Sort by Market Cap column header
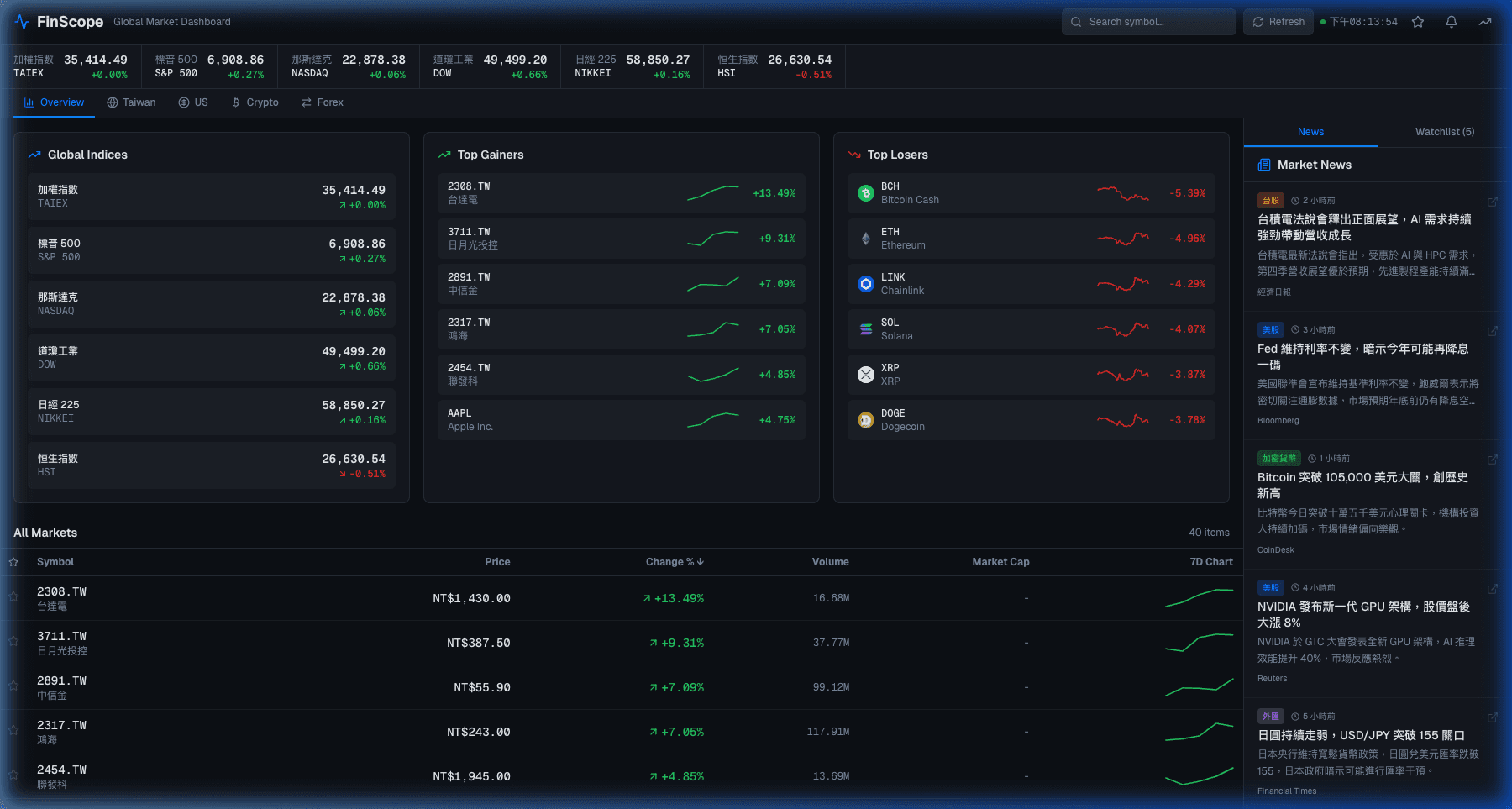Screen dimensions: 1512x809 [x=1000, y=562]
